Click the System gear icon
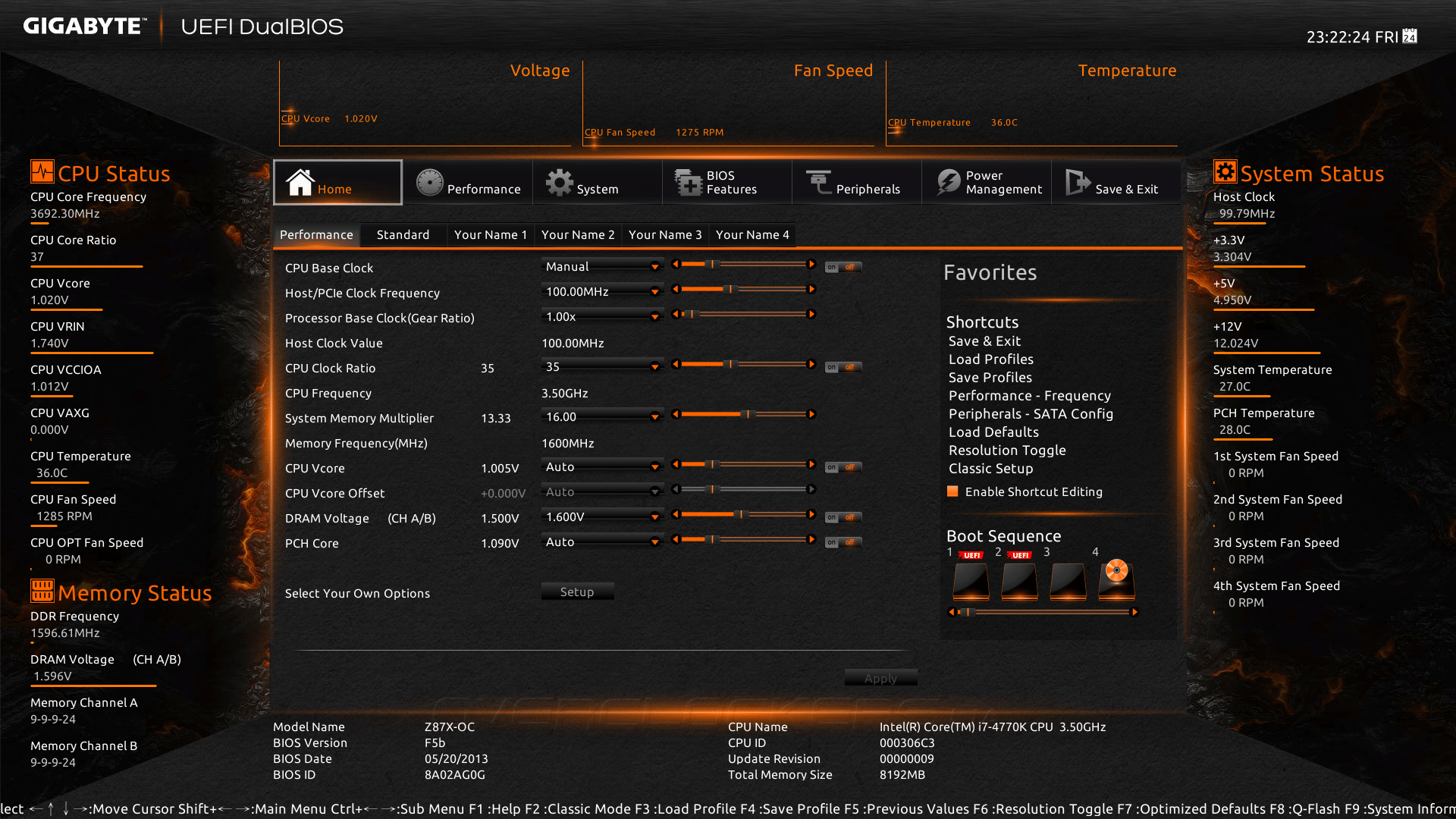 [x=560, y=183]
